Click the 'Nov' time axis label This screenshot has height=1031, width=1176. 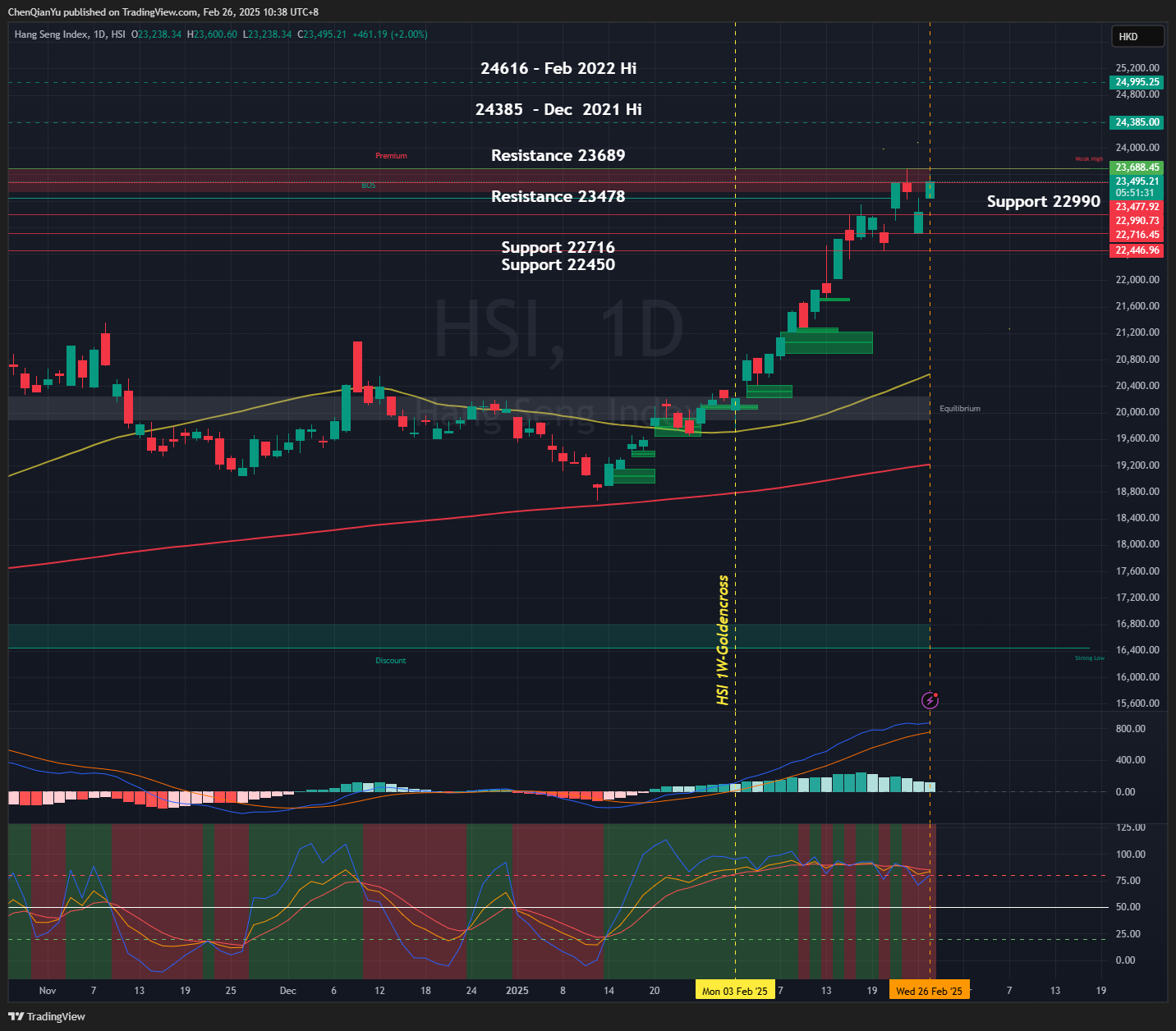pos(48,991)
